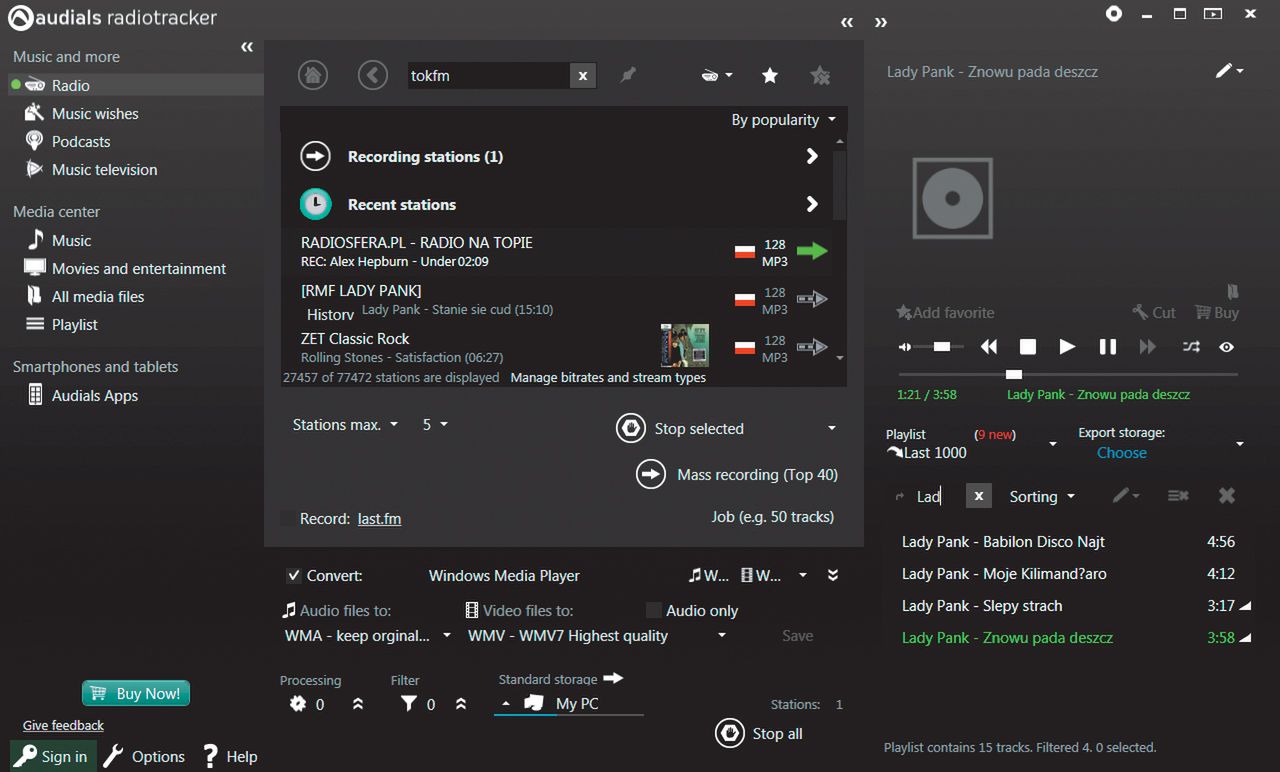This screenshot has height=772, width=1280.
Task: Open Music television section
Action: [x=104, y=169]
